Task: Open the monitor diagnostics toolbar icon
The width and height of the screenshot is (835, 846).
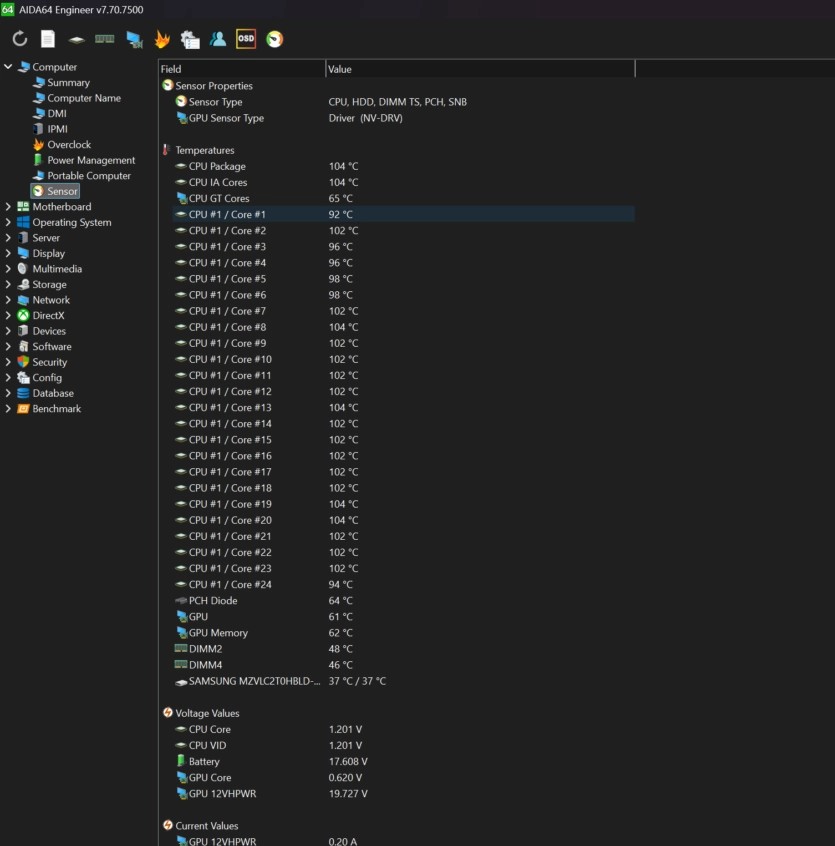Action: 133,39
